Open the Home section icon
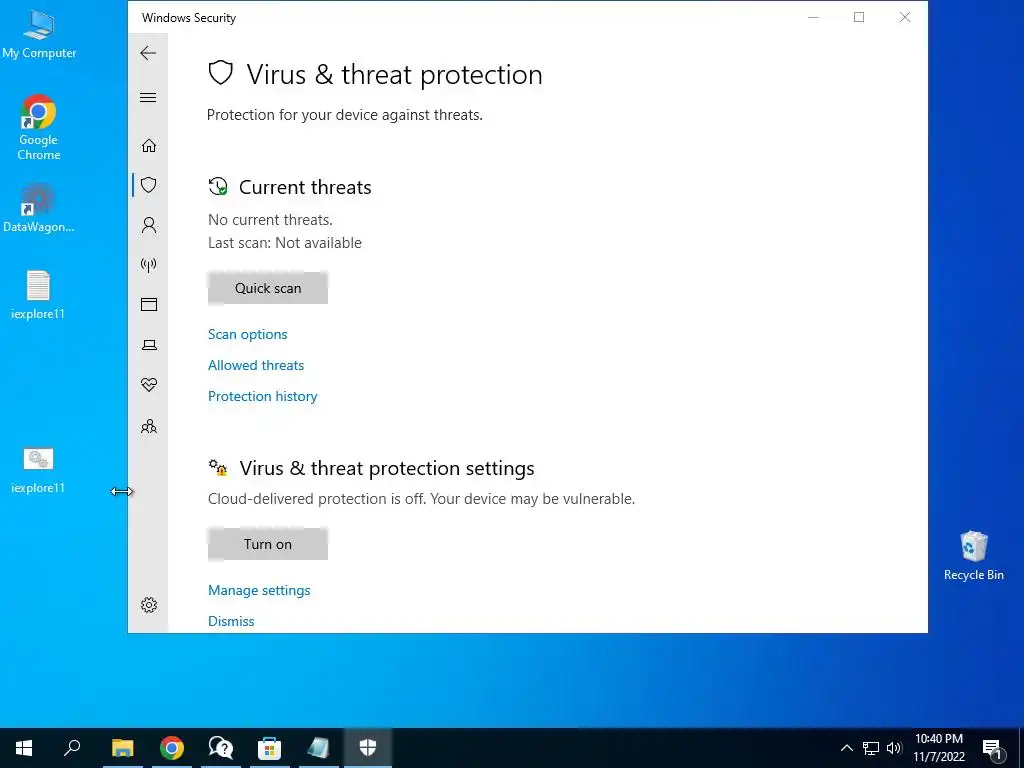Viewport: 1024px width, 768px height. point(149,145)
